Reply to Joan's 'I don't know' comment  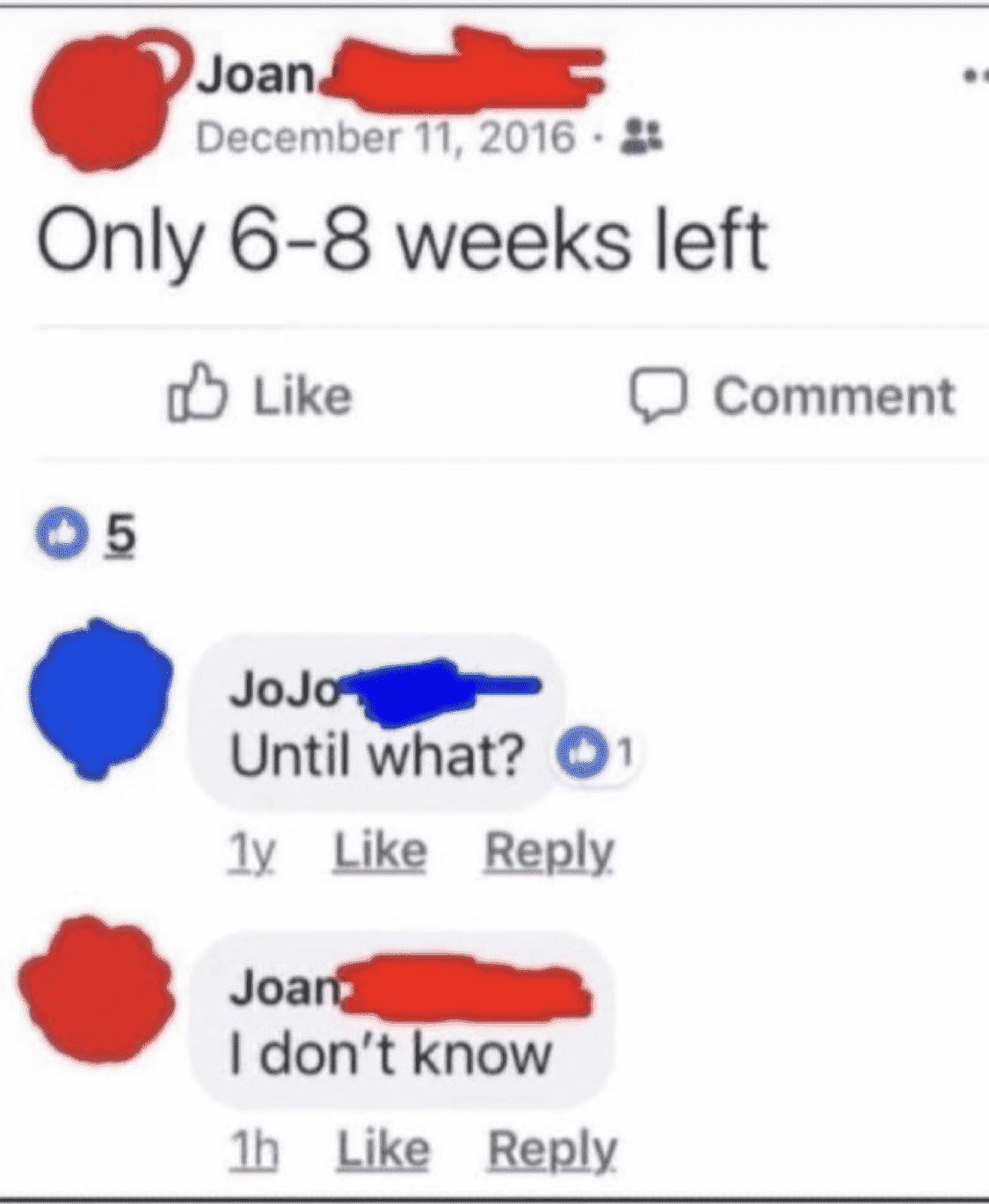[552, 1150]
